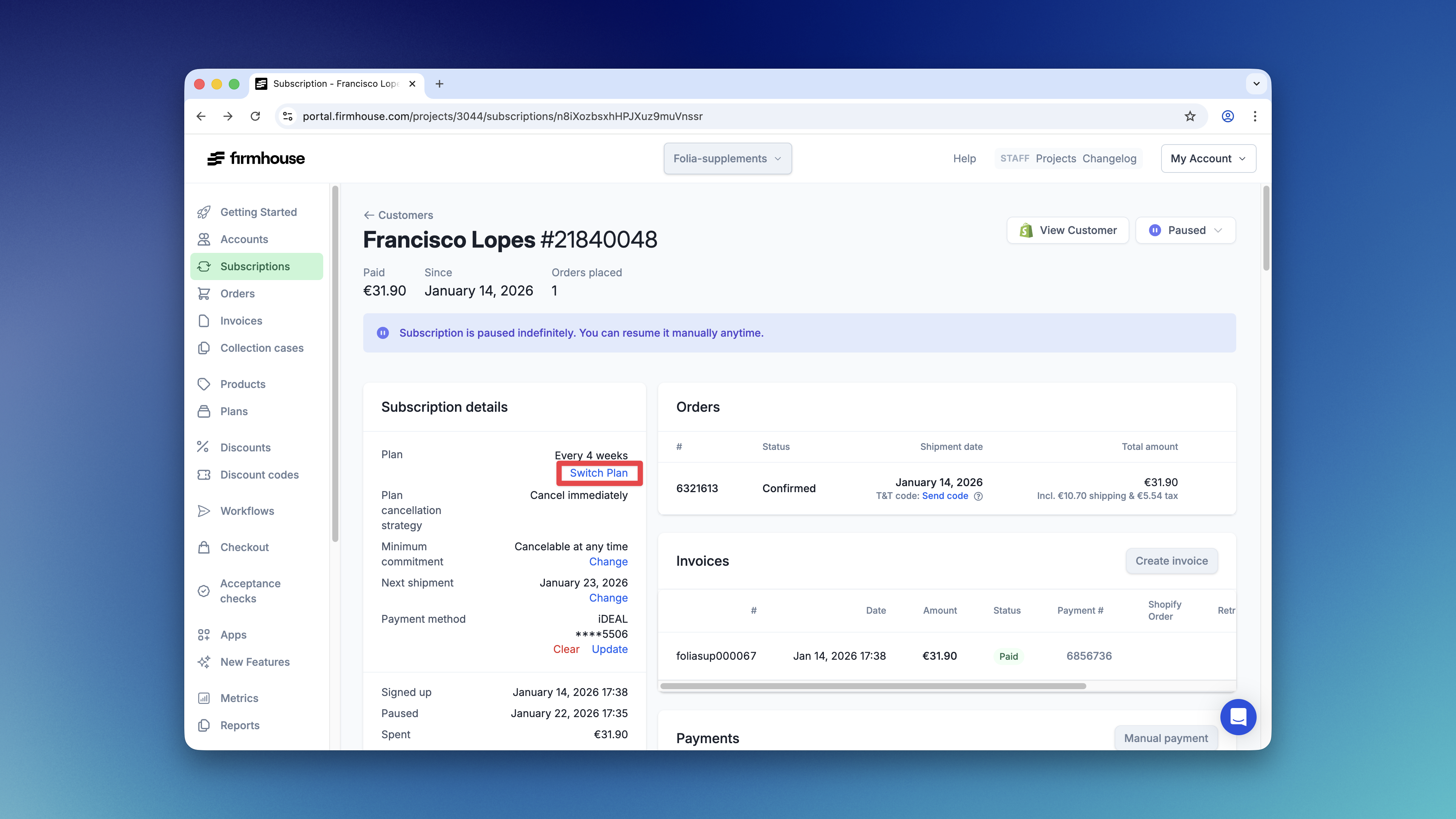The width and height of the screenshot is (1456, 819).
Task: Click the browser reload icon
Action: [256, 116]
